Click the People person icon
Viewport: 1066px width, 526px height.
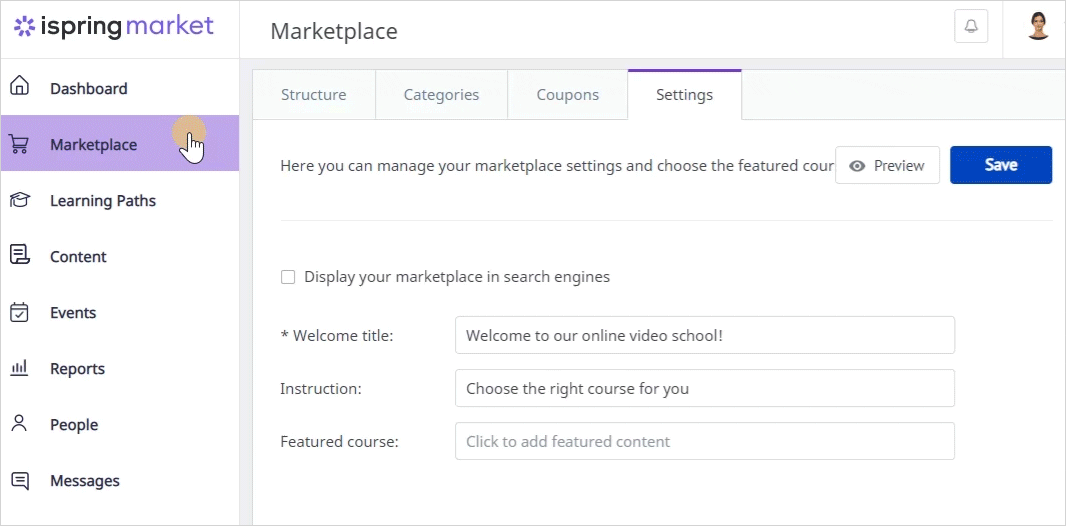coord(20,423)
